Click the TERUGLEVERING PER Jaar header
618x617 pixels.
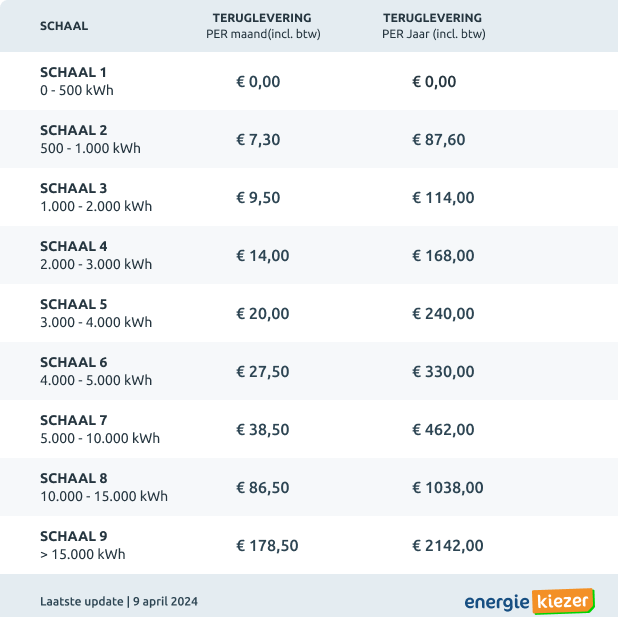[x=433, y=26]
